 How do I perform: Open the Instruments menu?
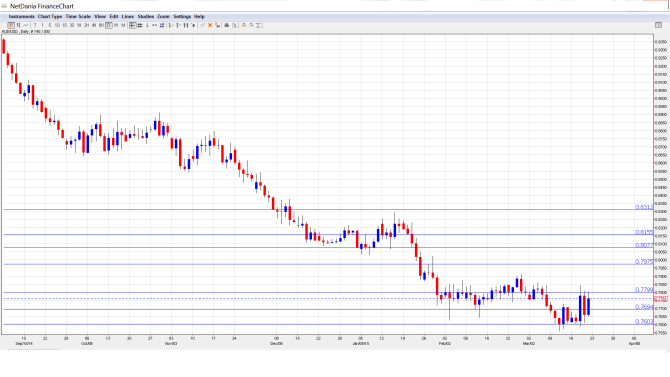coord(21,16)
